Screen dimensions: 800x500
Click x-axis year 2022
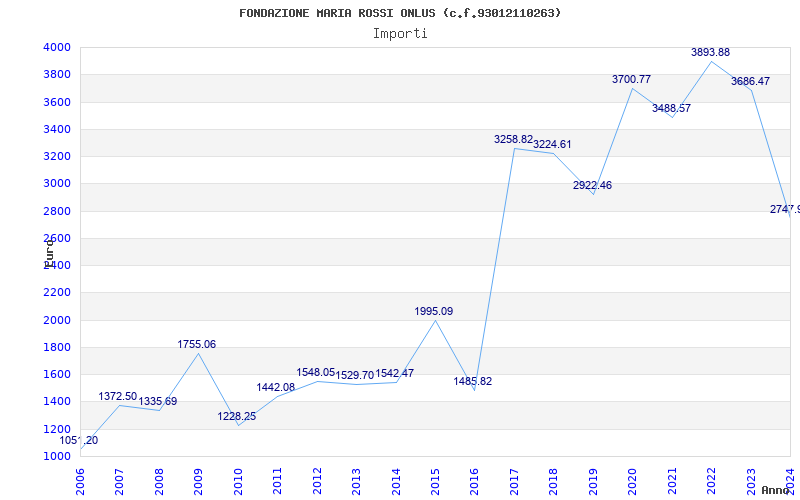[712, 482]
